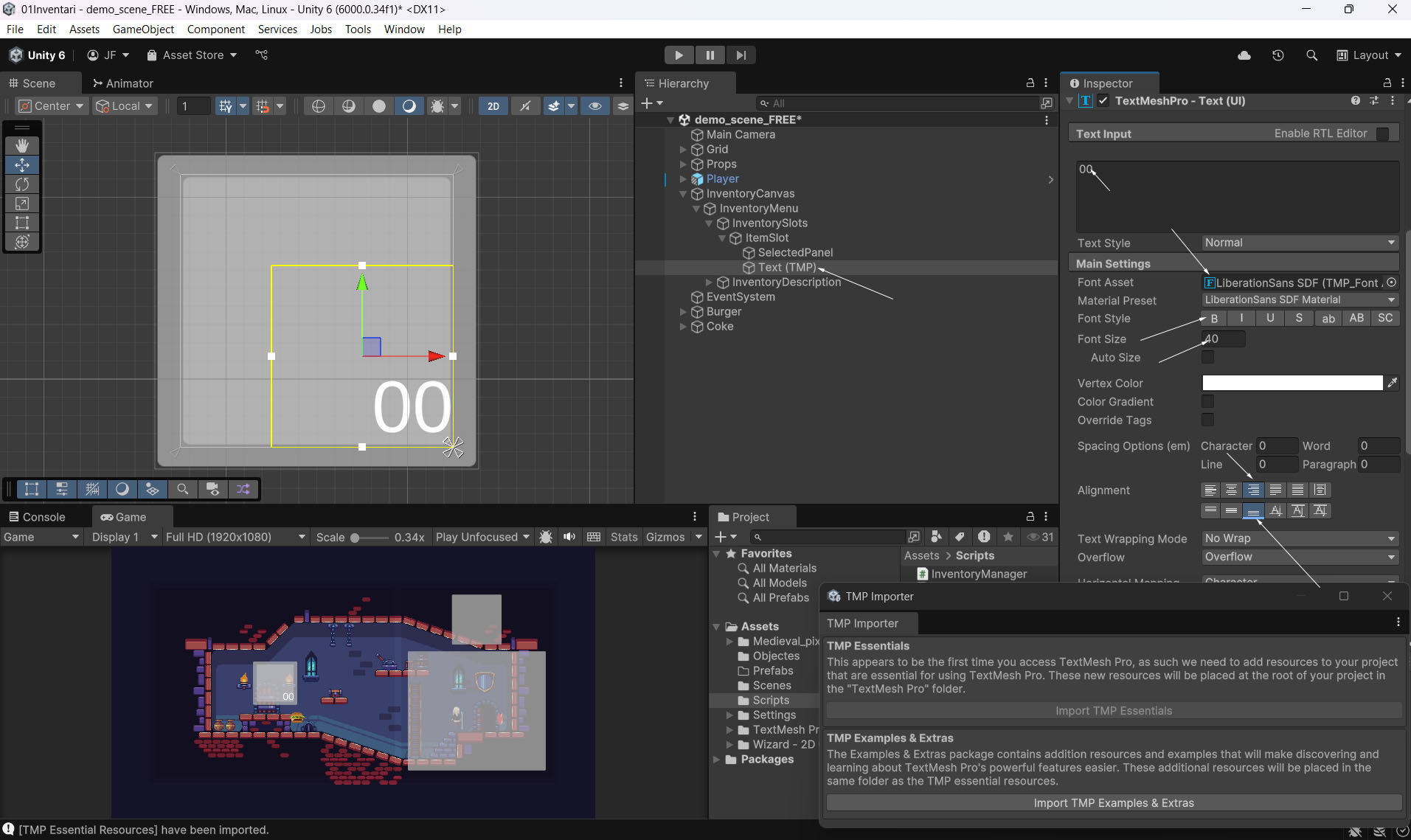Select the Rect transform tool
Image resolution: width=1411 pixels, height=840 pixels.
tap(22, 223)
